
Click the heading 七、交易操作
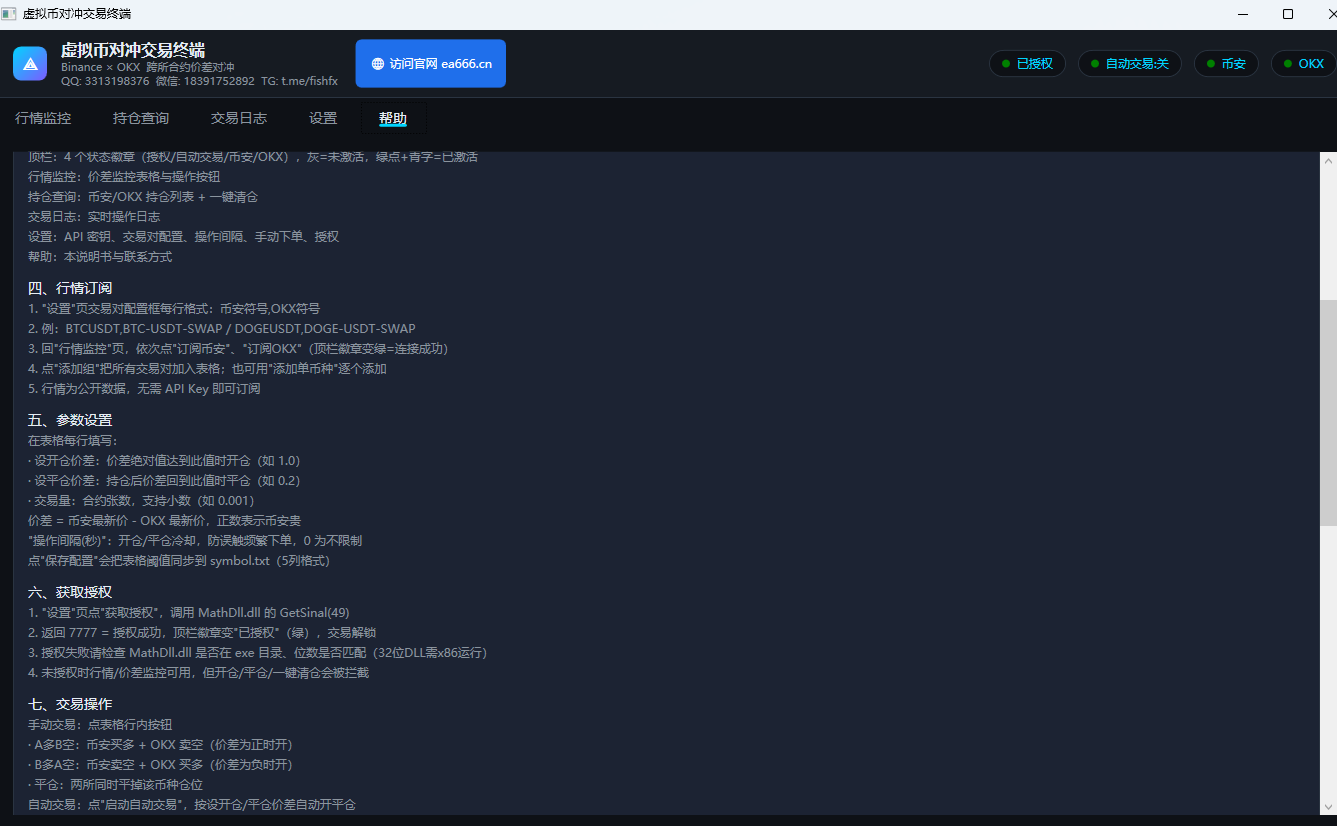[70, 704]
